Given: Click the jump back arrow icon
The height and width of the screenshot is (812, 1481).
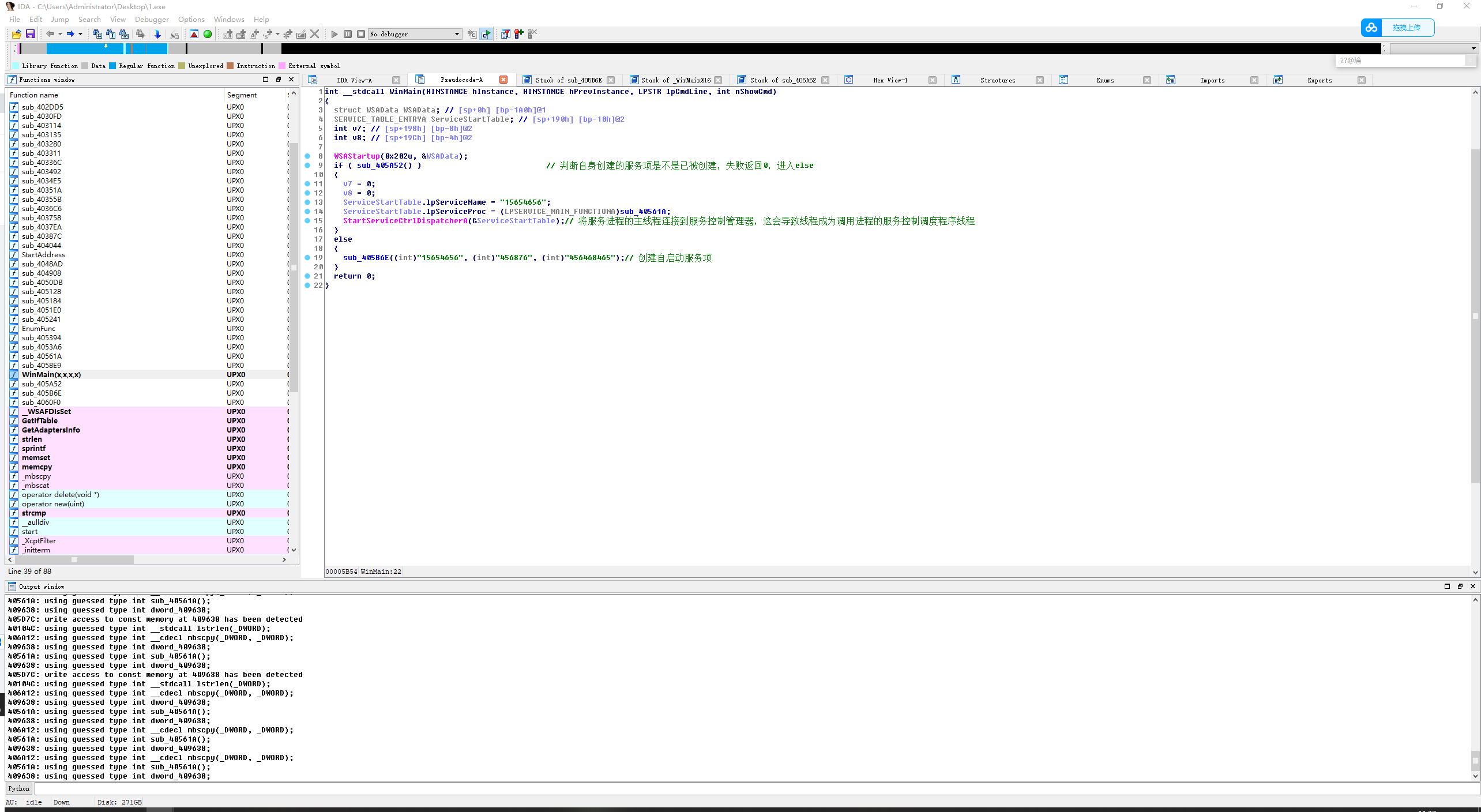Looking at the screenshot, I should click(50, 34).
